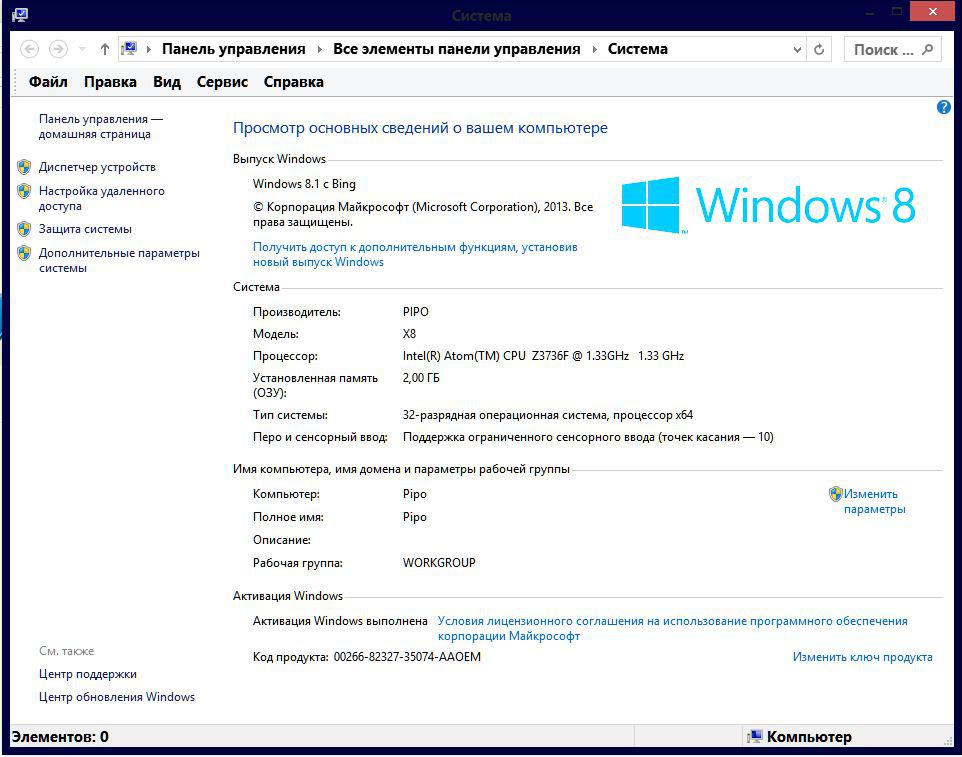962x757 pixels.
Task: Open Настройка удаленного доступа
Action: [x=101, y=198]
